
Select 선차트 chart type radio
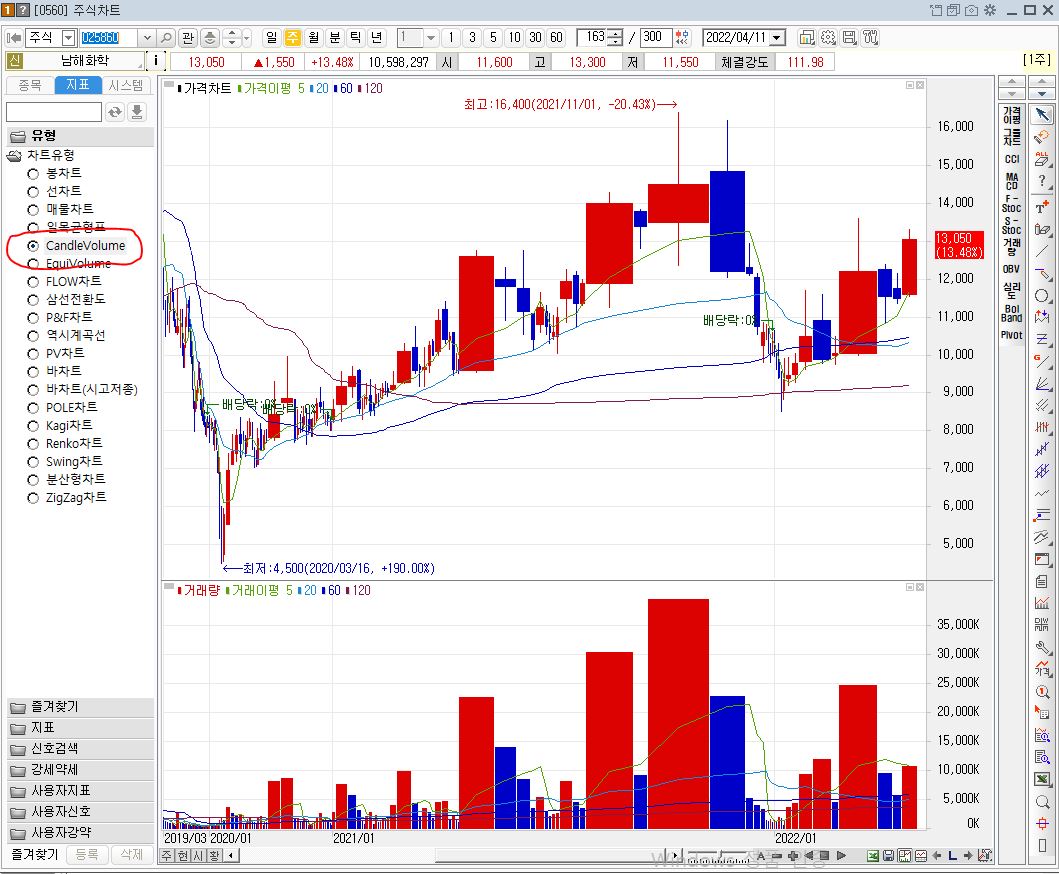pyautogui.click(x=33, y=192)
